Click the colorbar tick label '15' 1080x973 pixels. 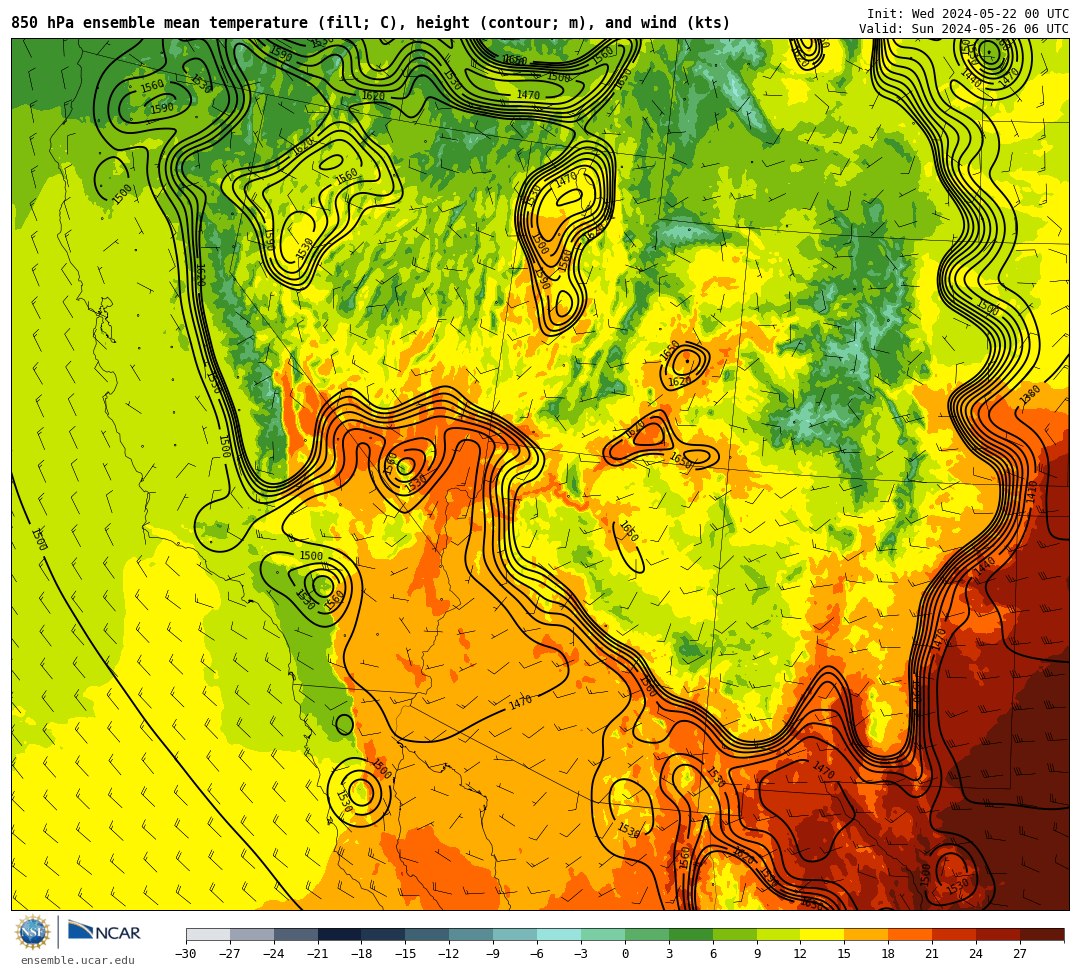844,954
